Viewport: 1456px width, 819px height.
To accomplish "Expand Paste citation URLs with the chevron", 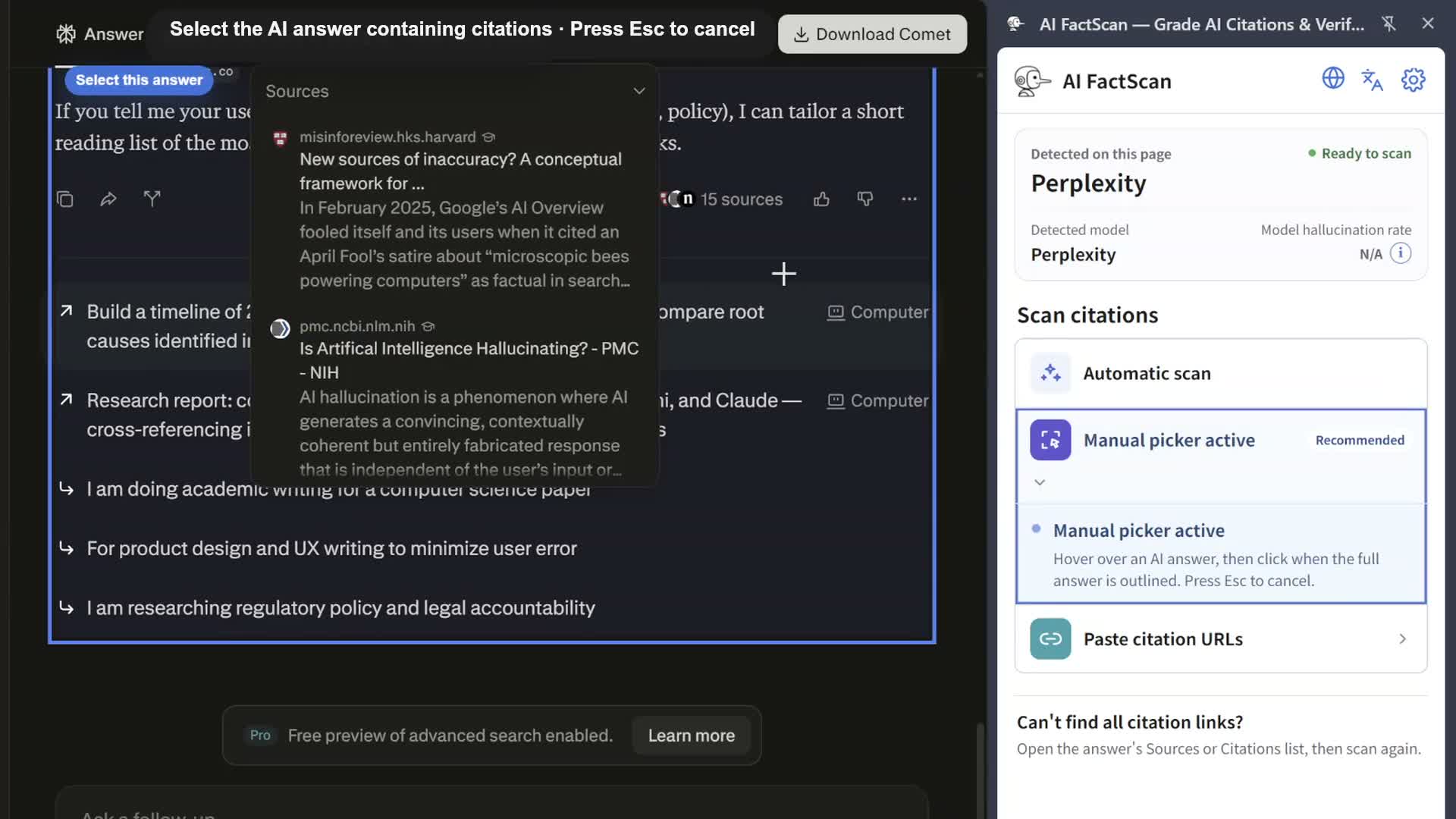I will pos(1402,639).
